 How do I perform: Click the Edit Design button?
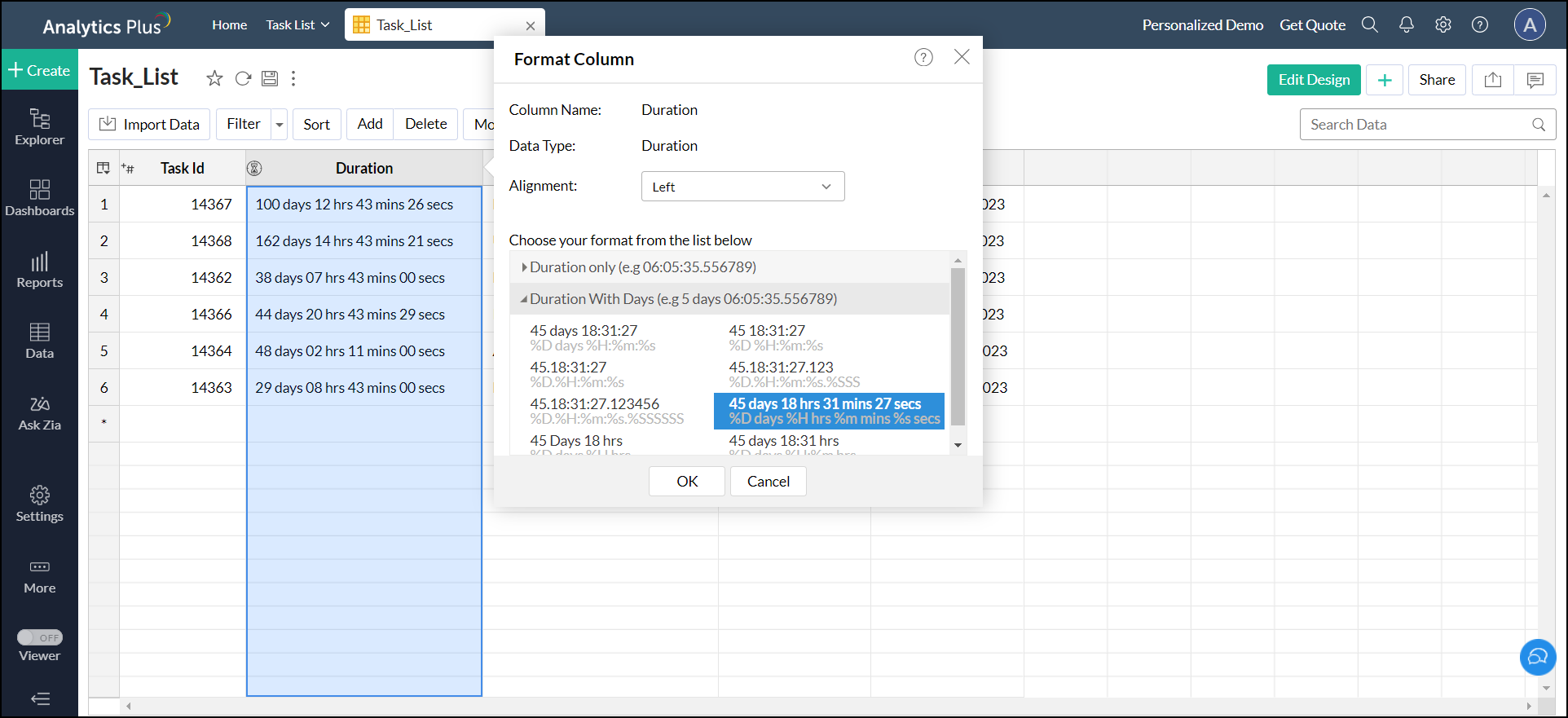pos(1313,80)
